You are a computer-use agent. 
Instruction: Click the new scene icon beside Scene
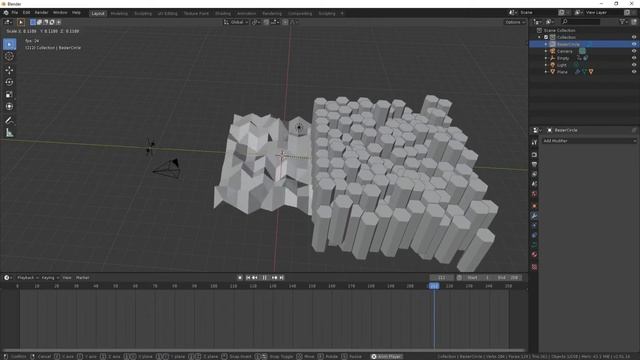tap(562, 13)
